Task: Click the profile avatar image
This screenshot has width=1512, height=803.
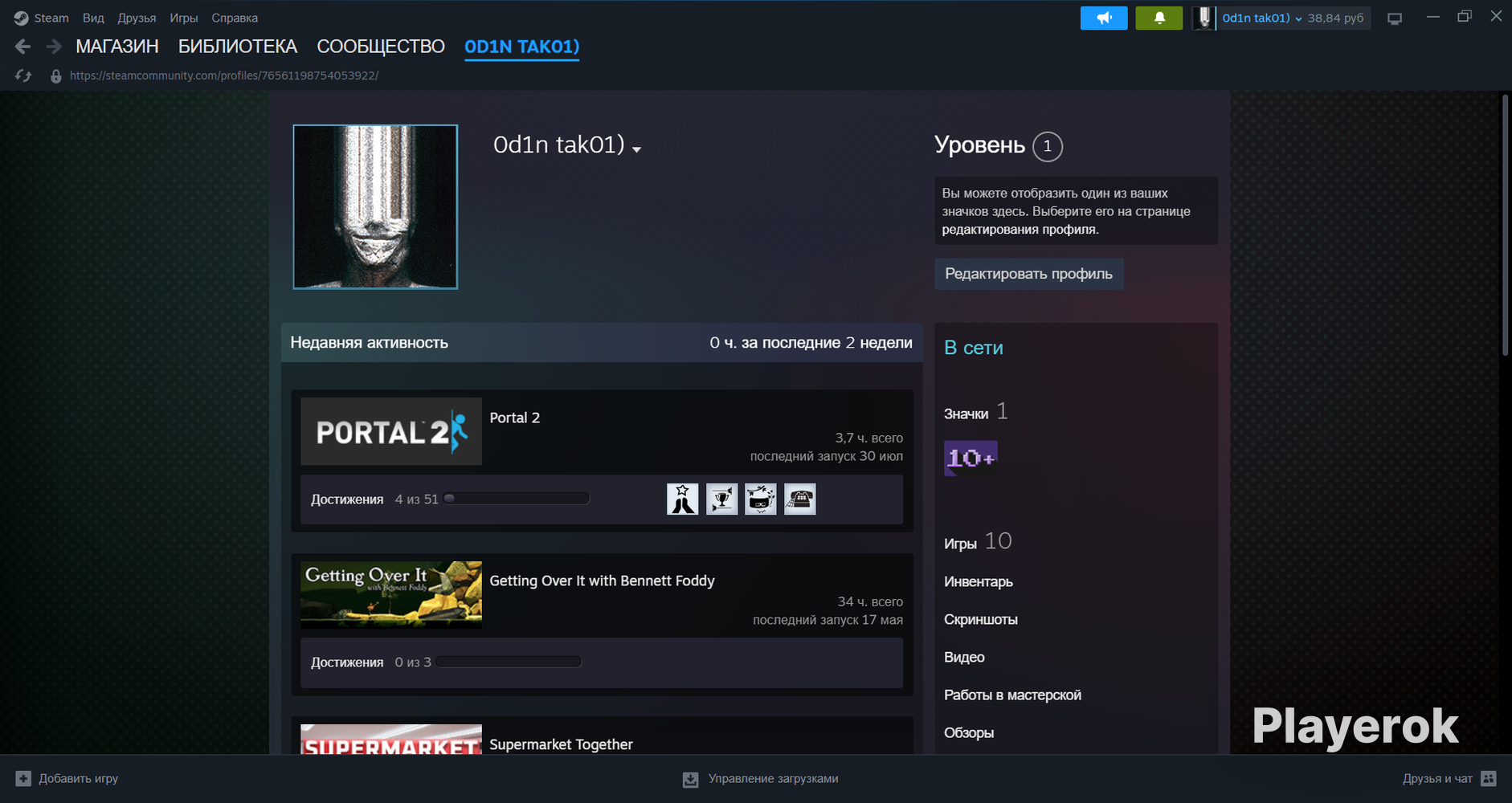Action: click(375, 206)
